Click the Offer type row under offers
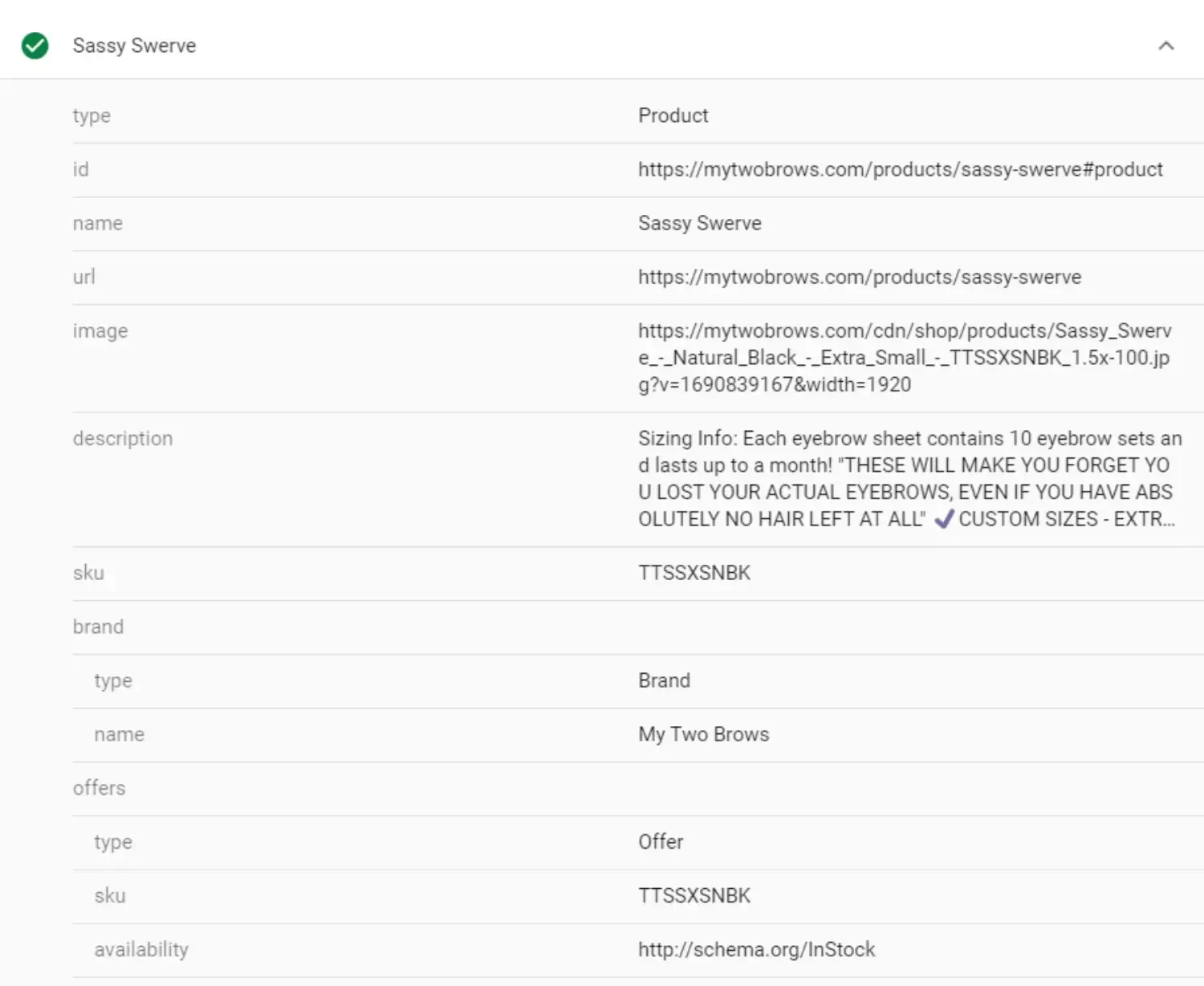 (x=660, y=842)
